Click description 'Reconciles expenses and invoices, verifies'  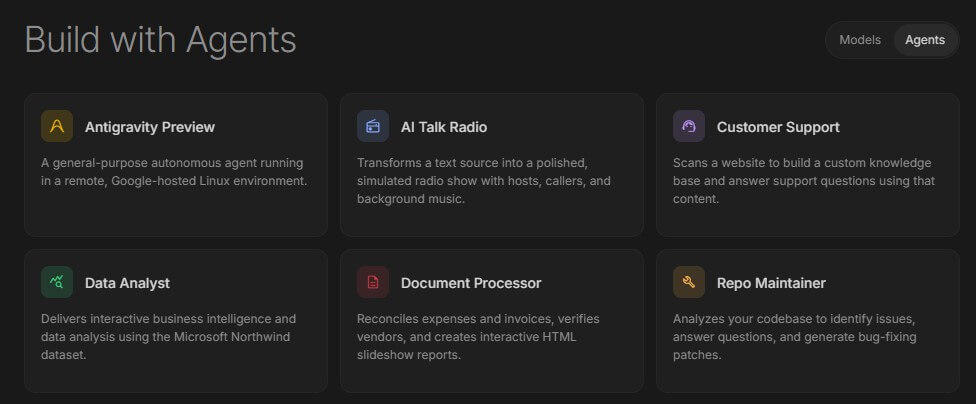coord(478,319)
